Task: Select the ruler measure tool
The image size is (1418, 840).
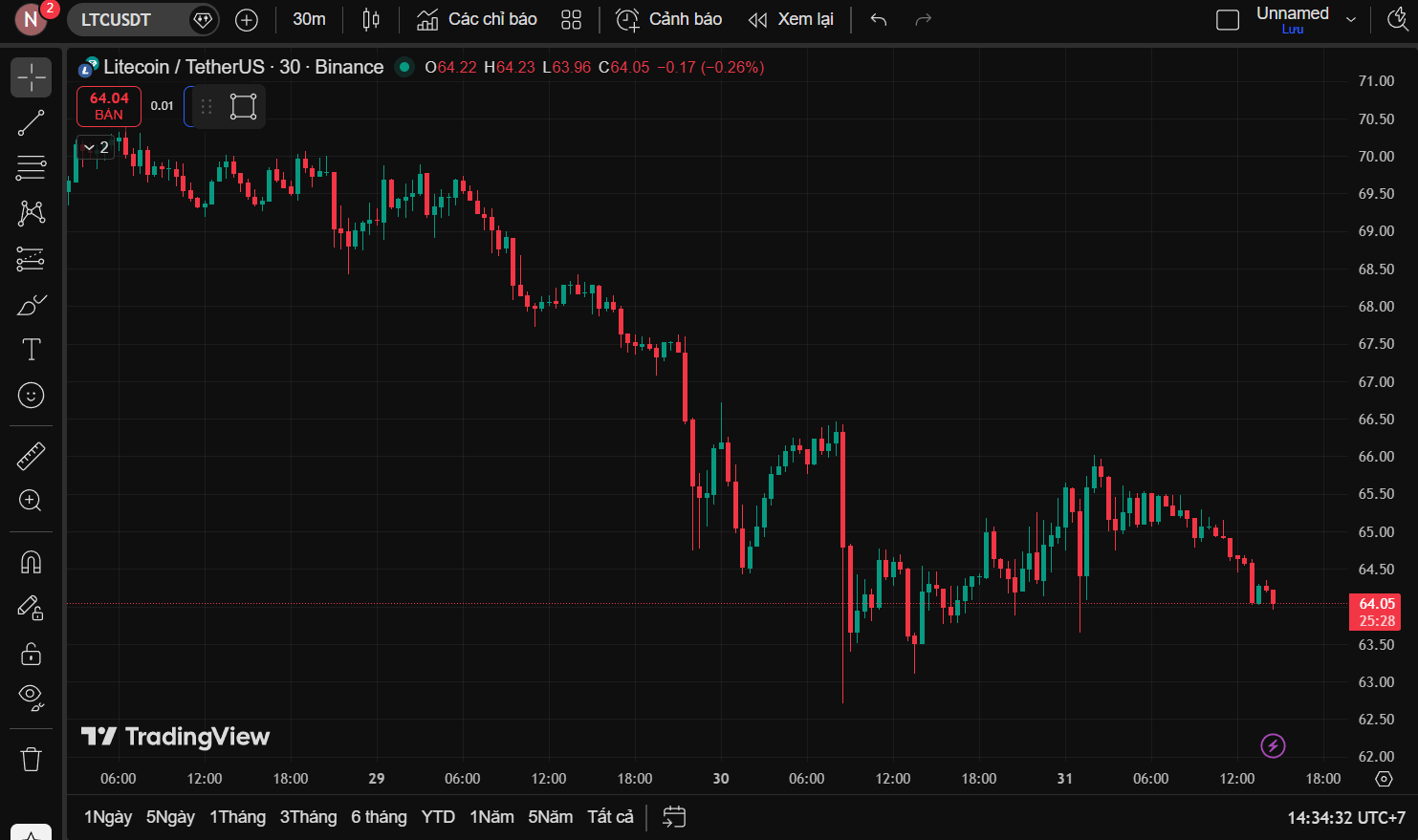Action: point(31,456)
